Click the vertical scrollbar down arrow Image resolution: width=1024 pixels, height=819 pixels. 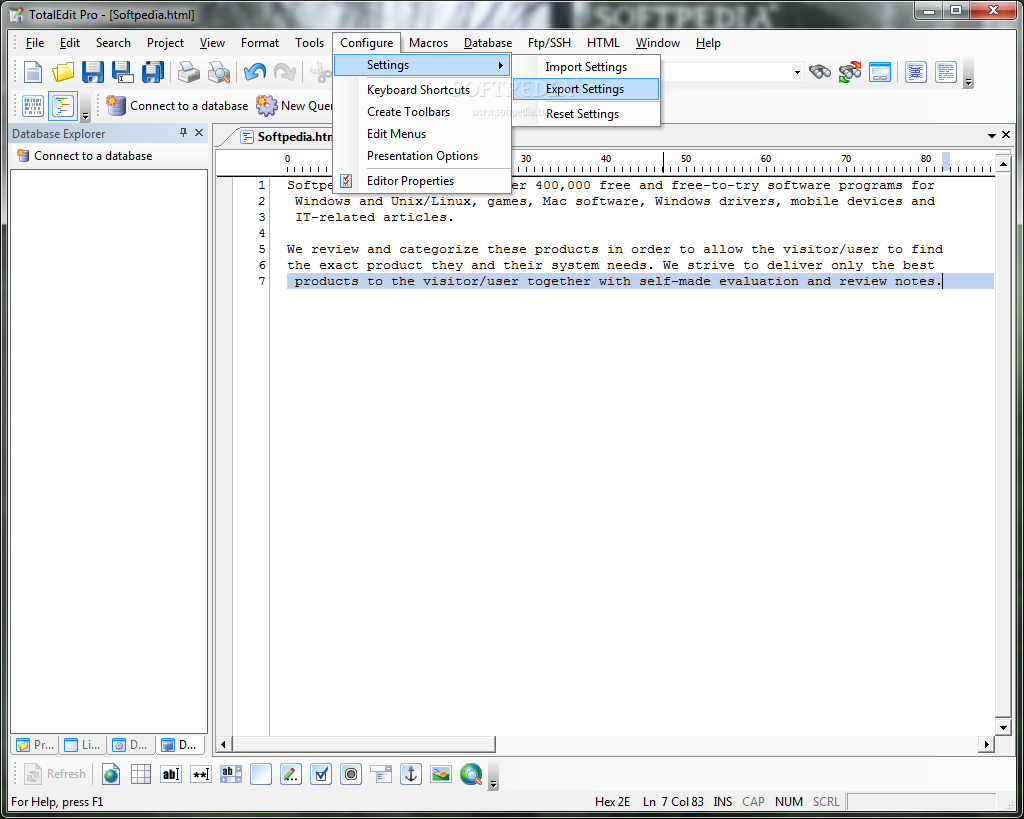[x=1003, y=727]
